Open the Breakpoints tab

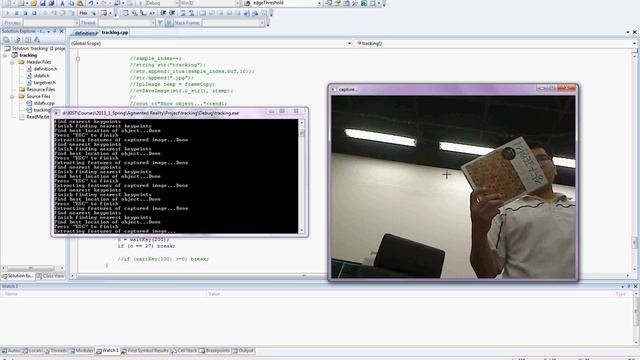(x=215, y=351)
